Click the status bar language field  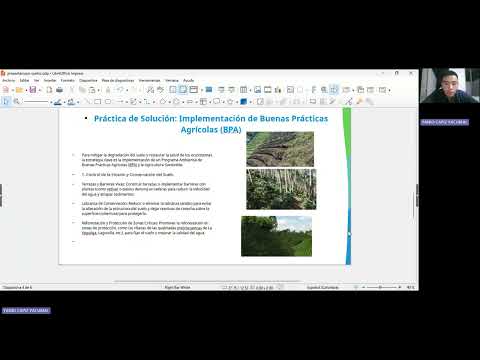click(x=323, y=287)
